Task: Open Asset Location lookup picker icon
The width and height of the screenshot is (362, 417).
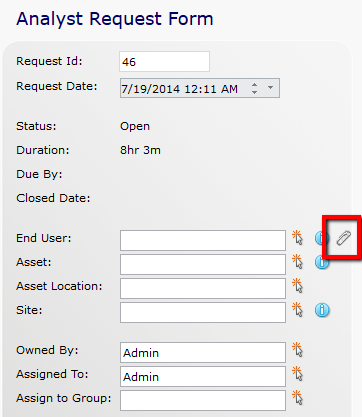Action: (x=297, y=286)
